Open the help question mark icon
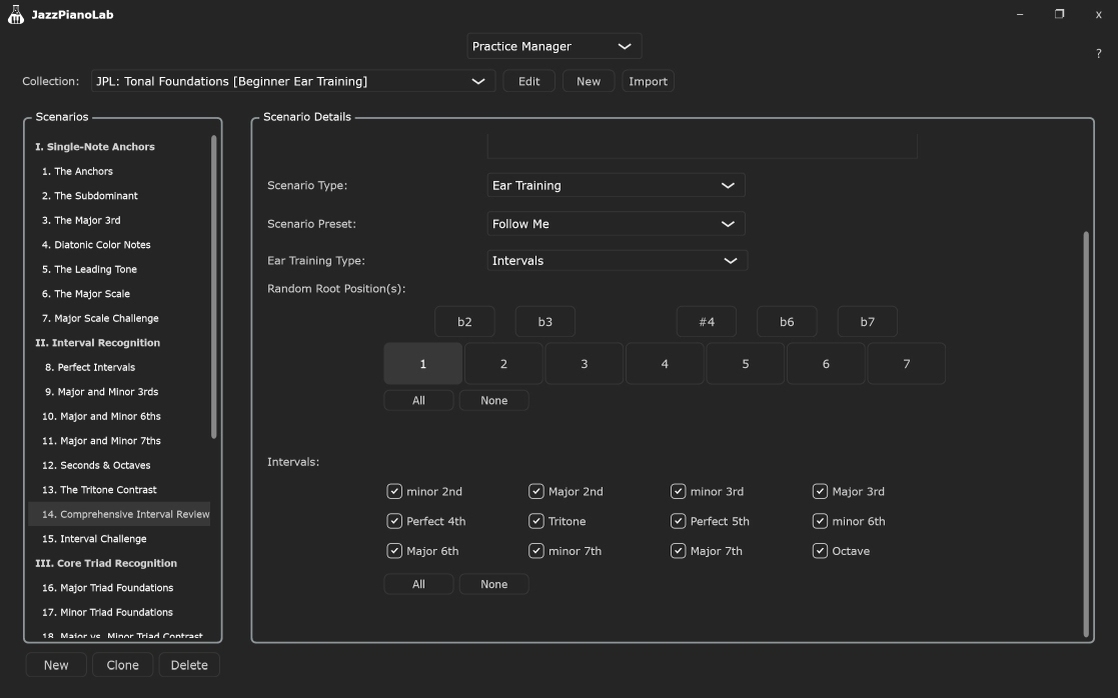 (x=1098, y=53)
